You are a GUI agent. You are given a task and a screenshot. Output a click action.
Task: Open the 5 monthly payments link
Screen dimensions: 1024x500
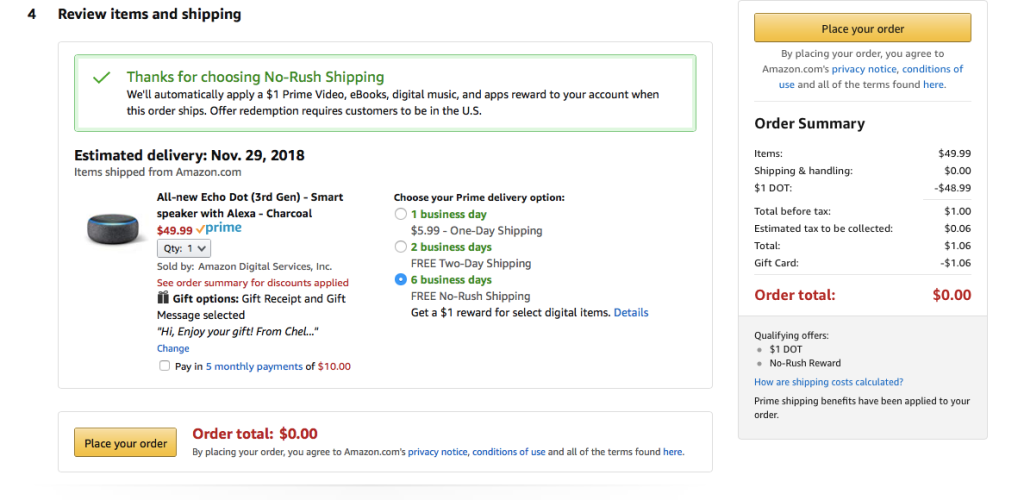click(254, 367)
